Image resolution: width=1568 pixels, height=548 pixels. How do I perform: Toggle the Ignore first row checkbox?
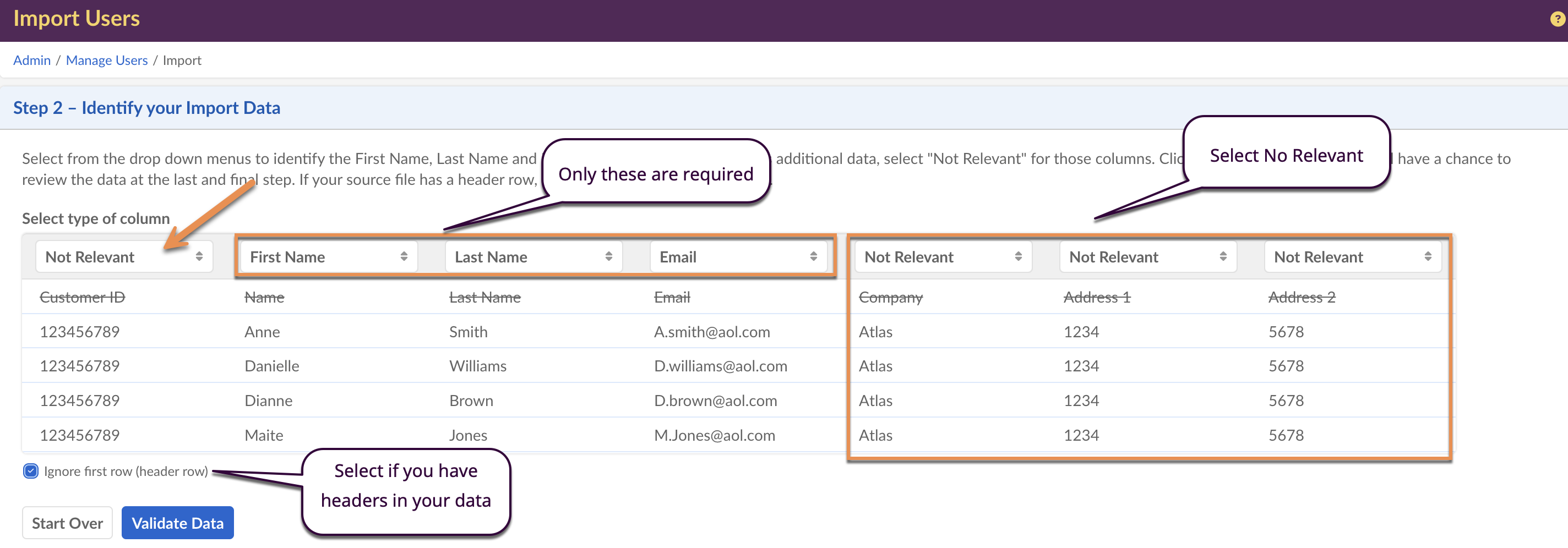click(x=30, y=472)
